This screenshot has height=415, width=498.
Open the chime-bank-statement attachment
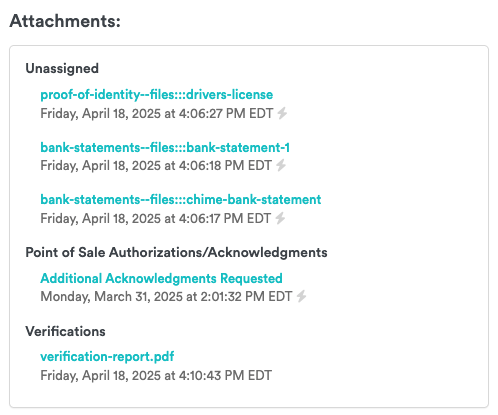pyautogui.click(x=181, y=199)
